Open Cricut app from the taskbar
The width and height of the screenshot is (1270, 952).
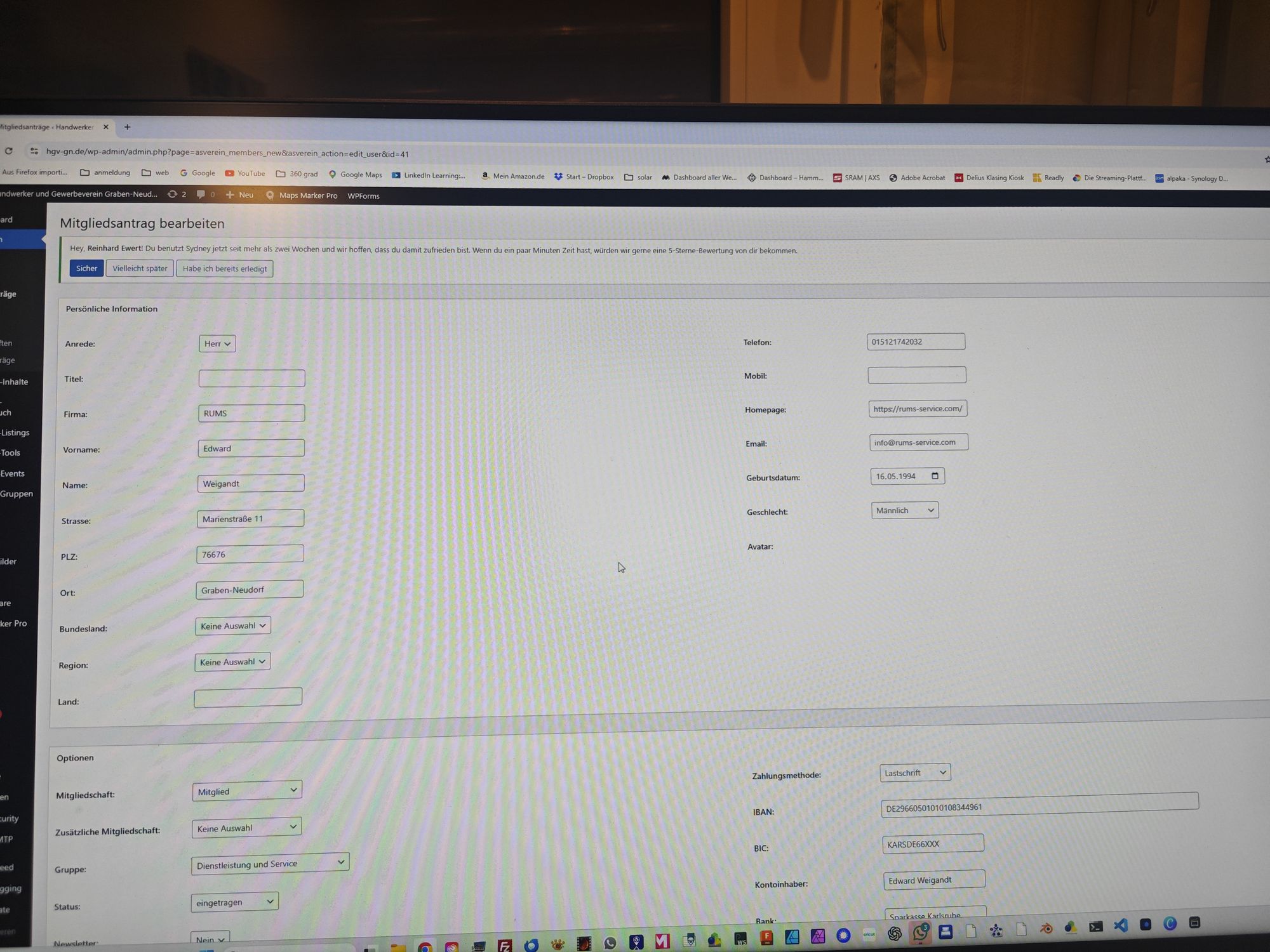(869, 934)
